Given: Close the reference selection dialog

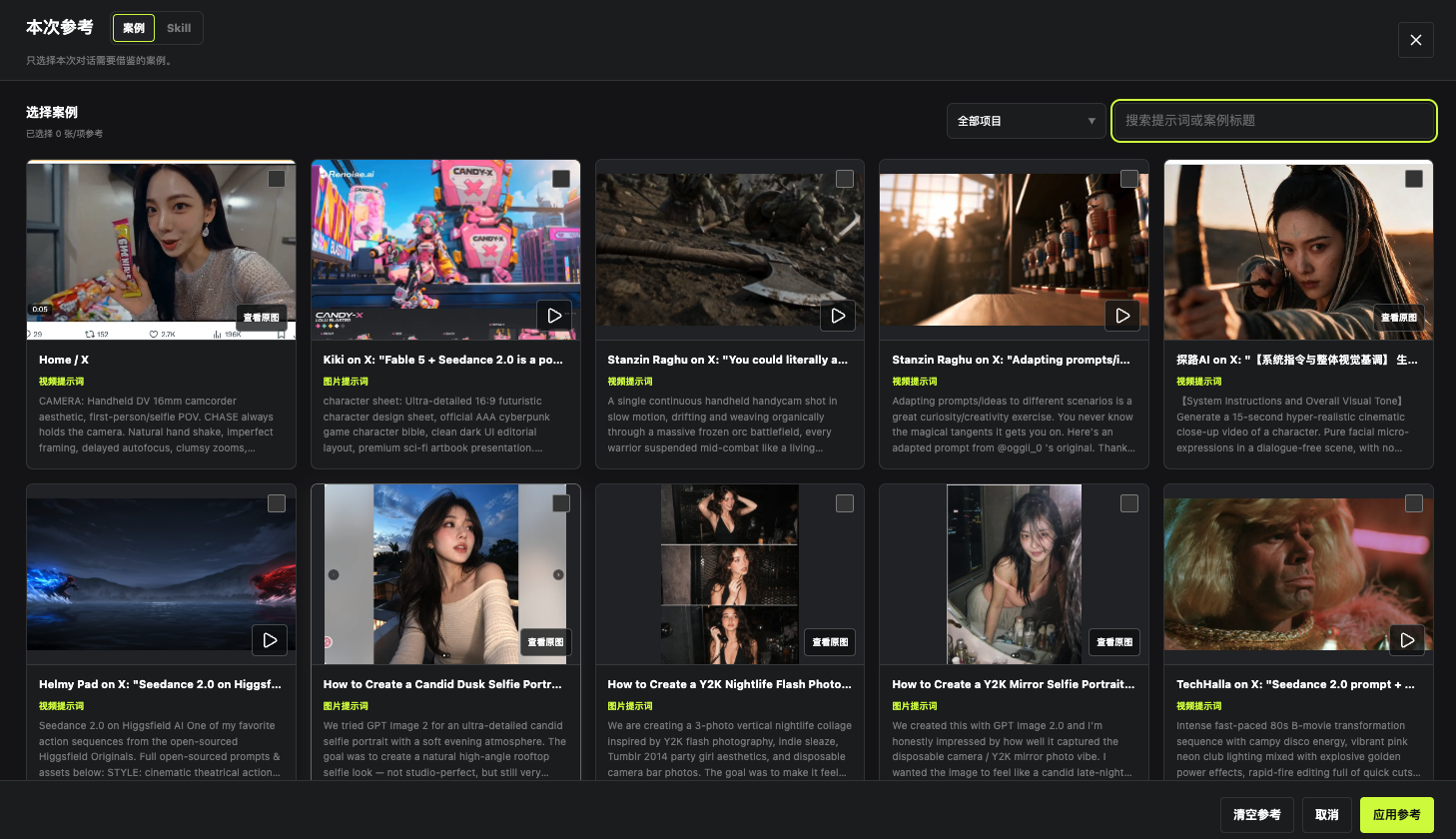Looking at the screenshot, I should click(x=1416, y=40).
